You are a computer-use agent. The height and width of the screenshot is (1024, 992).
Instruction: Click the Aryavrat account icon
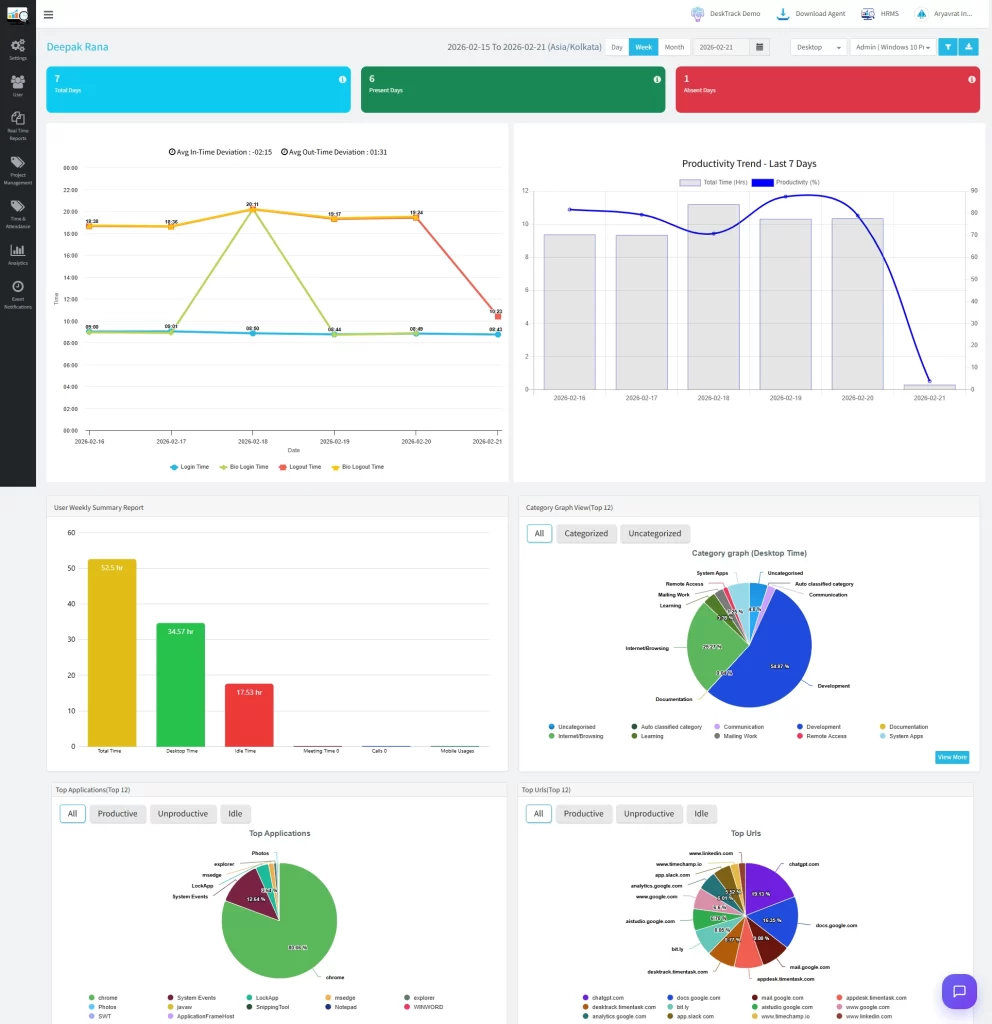[x=921, y=14]
